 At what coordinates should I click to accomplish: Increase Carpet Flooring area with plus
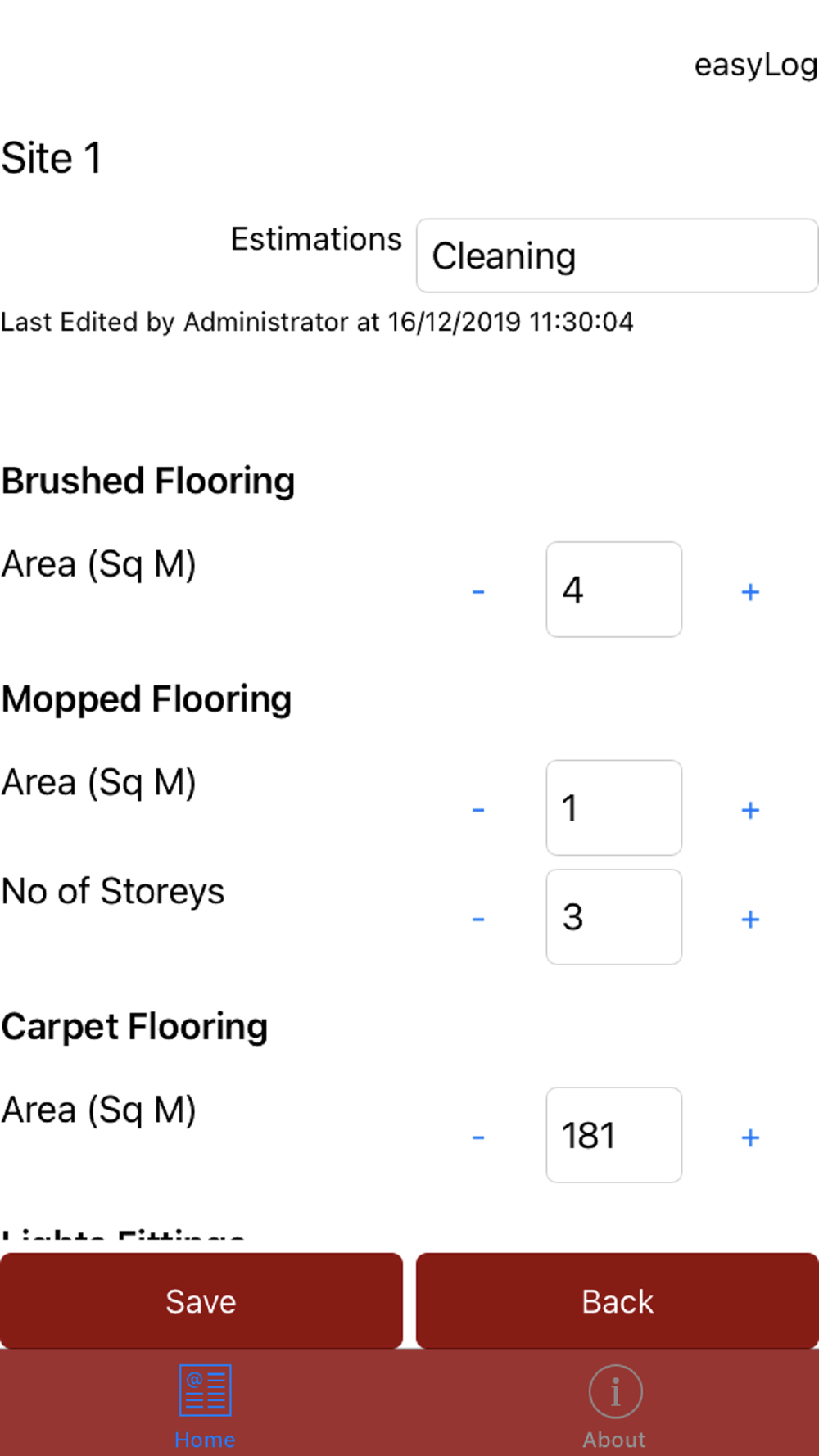tap(750, 1137)
